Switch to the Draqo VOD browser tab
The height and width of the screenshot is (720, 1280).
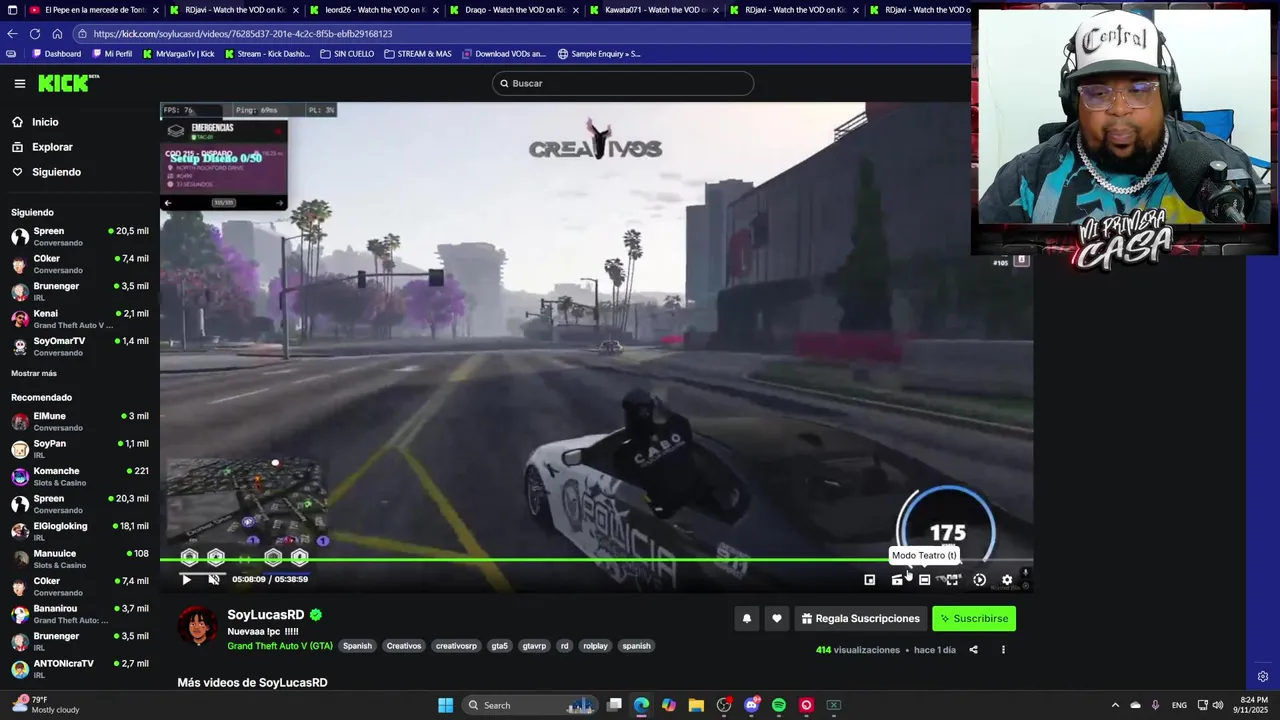click(512, 10)
